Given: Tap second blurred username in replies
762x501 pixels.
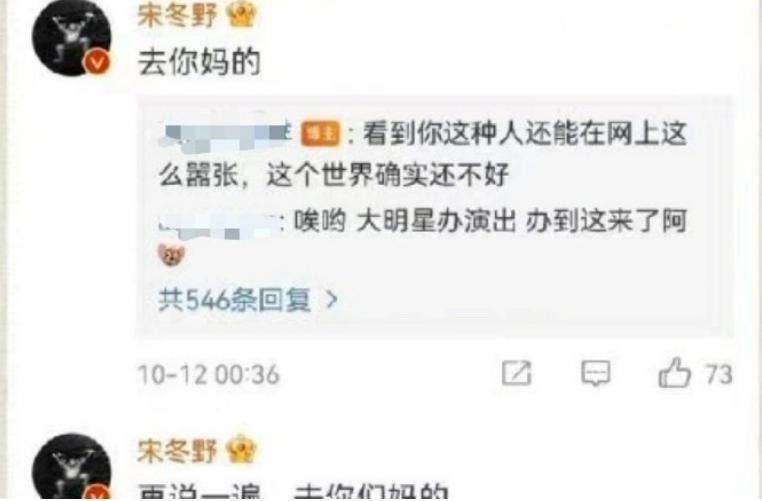Looking at the screenshot, I should point(217,226).
